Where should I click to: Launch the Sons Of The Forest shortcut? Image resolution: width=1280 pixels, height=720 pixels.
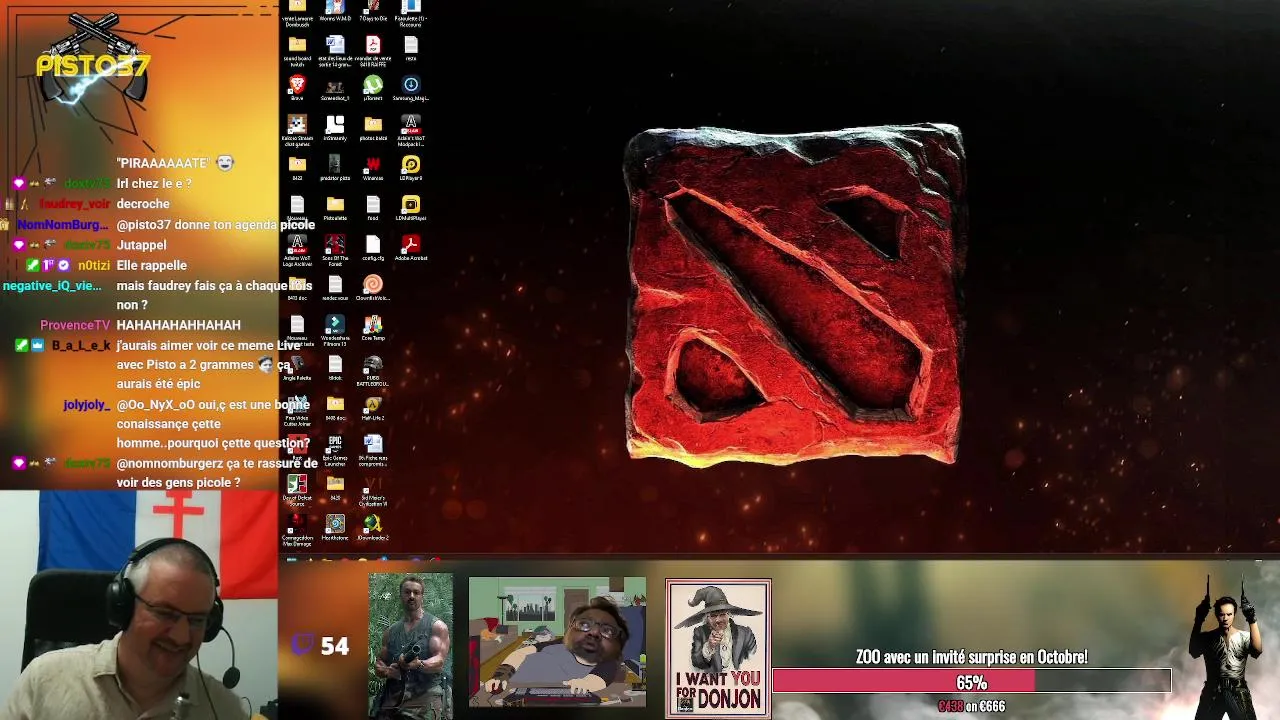click(x=335, y=251)
